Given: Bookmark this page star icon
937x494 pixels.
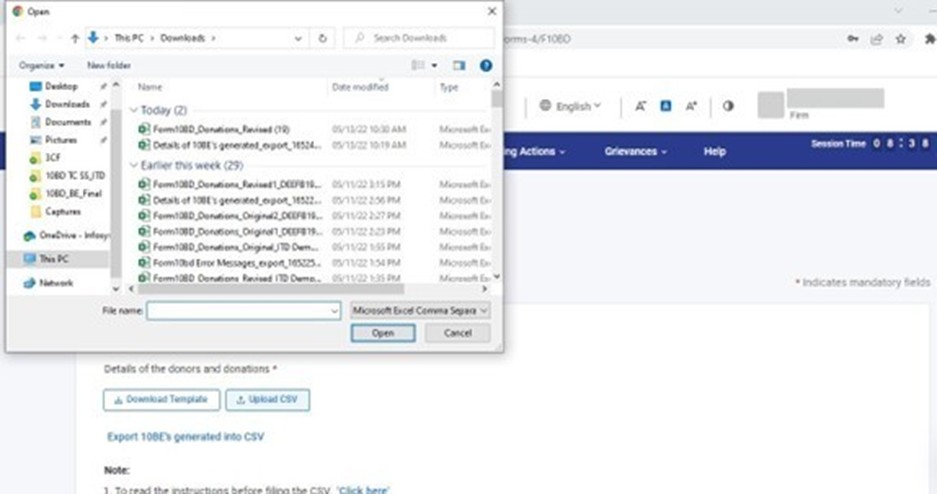Looking at the screenshot, I should coord(901,39).
